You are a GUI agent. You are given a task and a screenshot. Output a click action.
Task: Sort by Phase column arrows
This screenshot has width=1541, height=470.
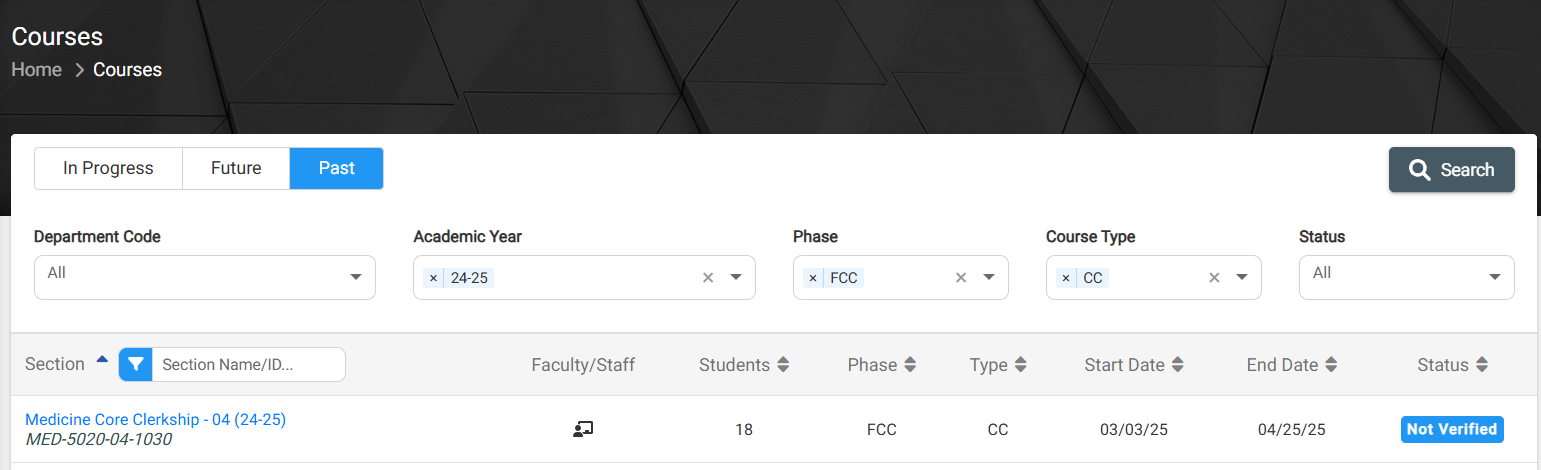(x=910, y=365)
